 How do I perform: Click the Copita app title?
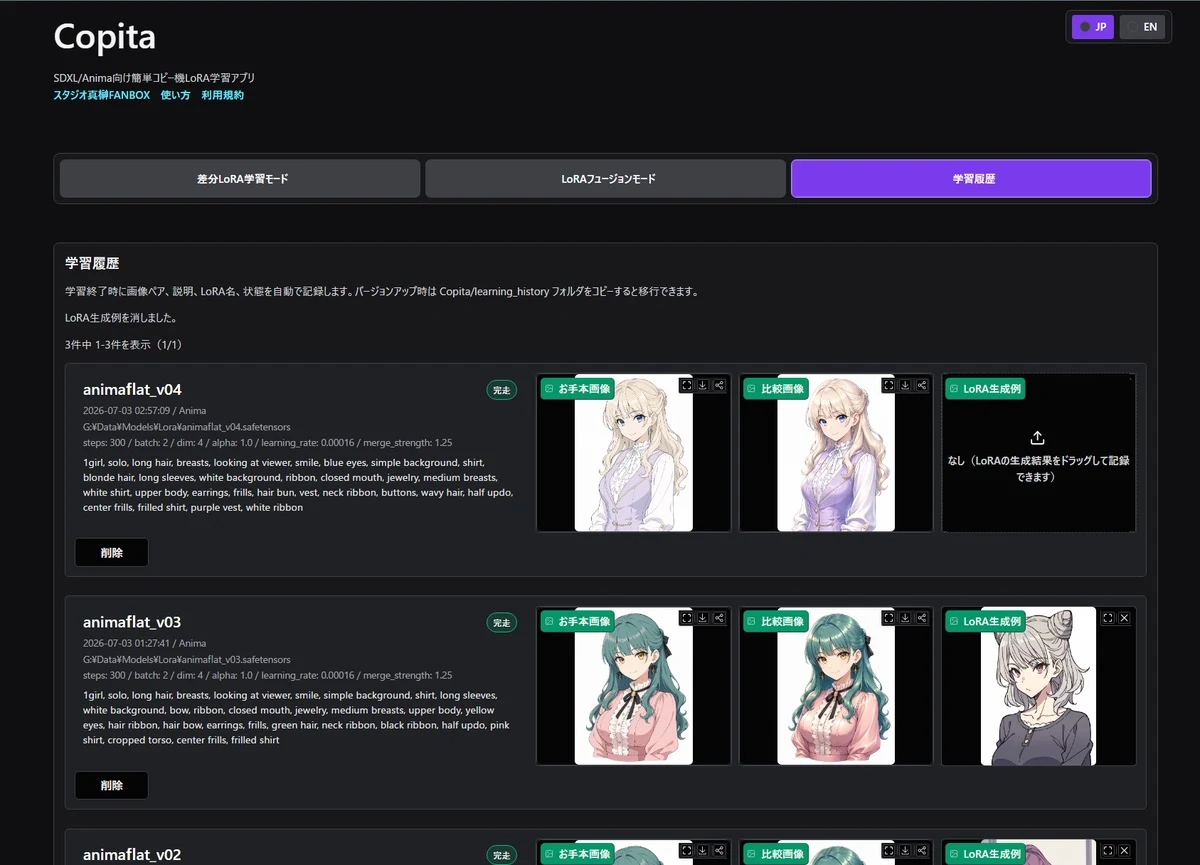[x=105, y=38]
